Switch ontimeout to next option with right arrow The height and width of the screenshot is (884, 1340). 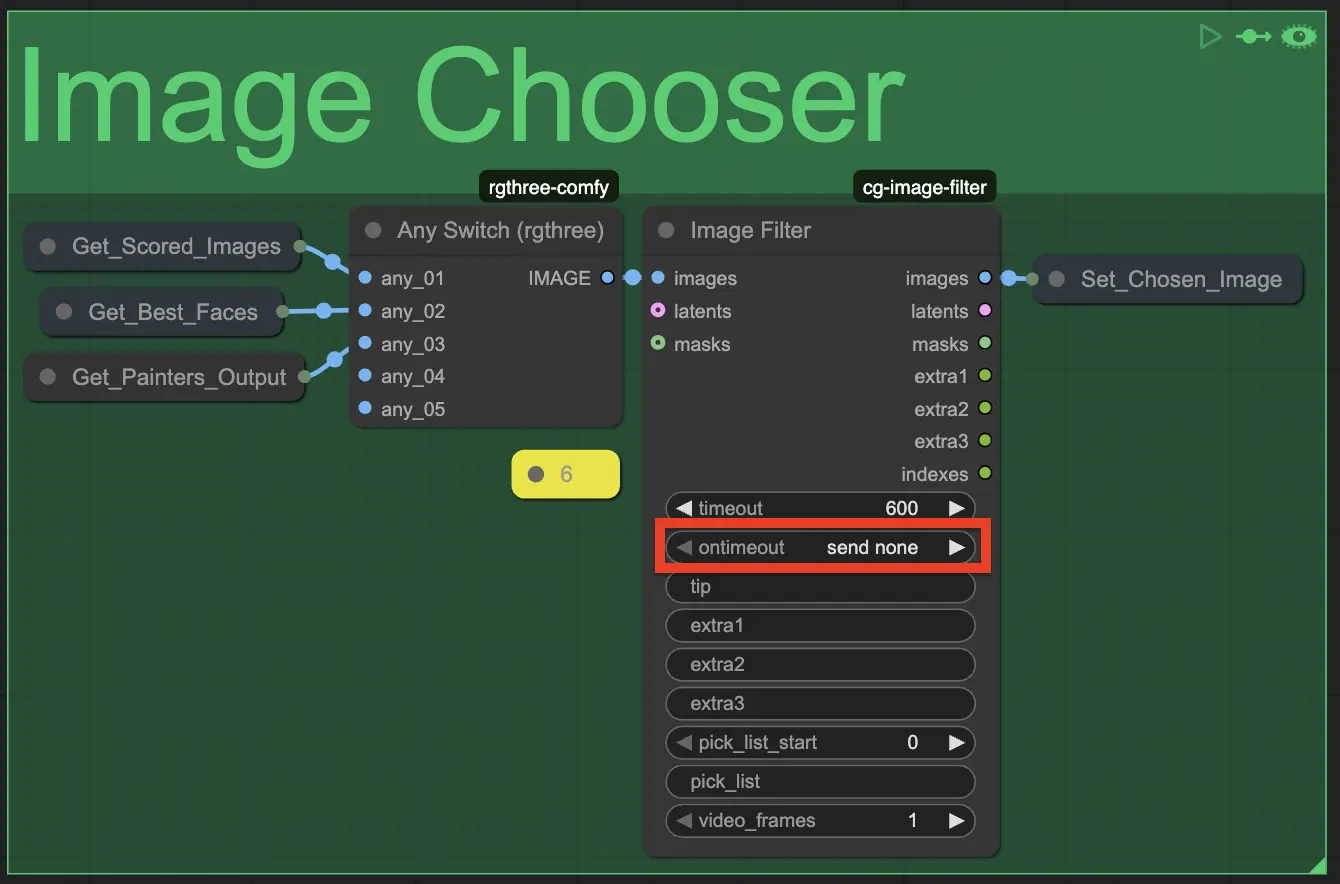pyautogui.click(x=956, y=548)
